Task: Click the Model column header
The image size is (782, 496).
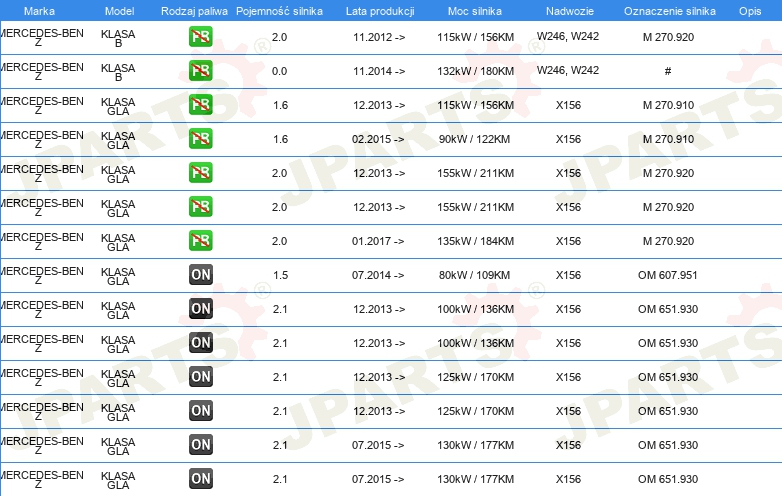Action: point(120,11)
